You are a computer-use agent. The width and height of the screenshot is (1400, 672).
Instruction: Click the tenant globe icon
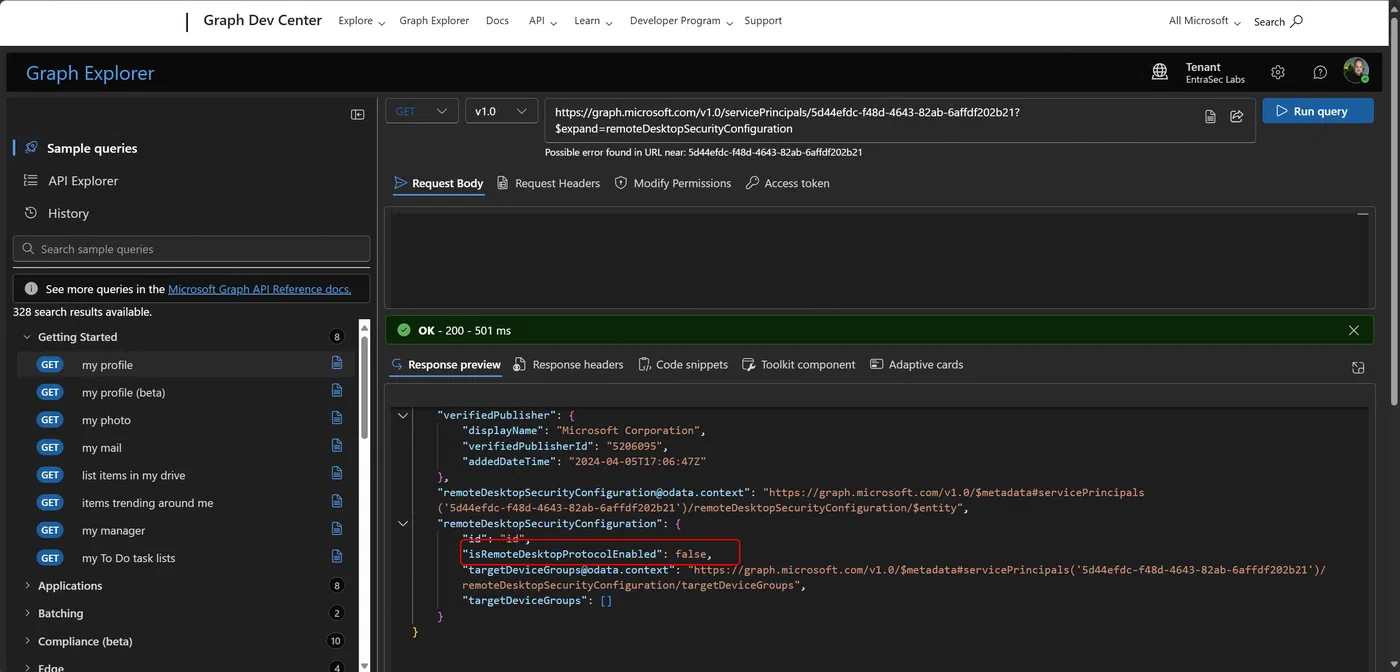point(1160,72)
